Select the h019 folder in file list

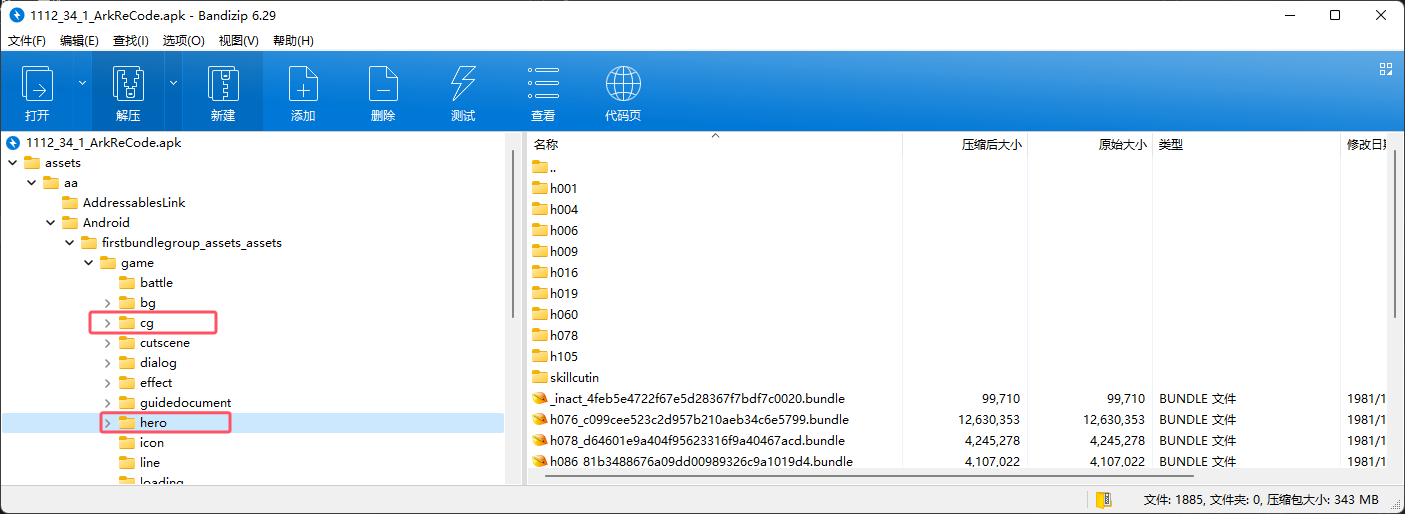point(555,293)
